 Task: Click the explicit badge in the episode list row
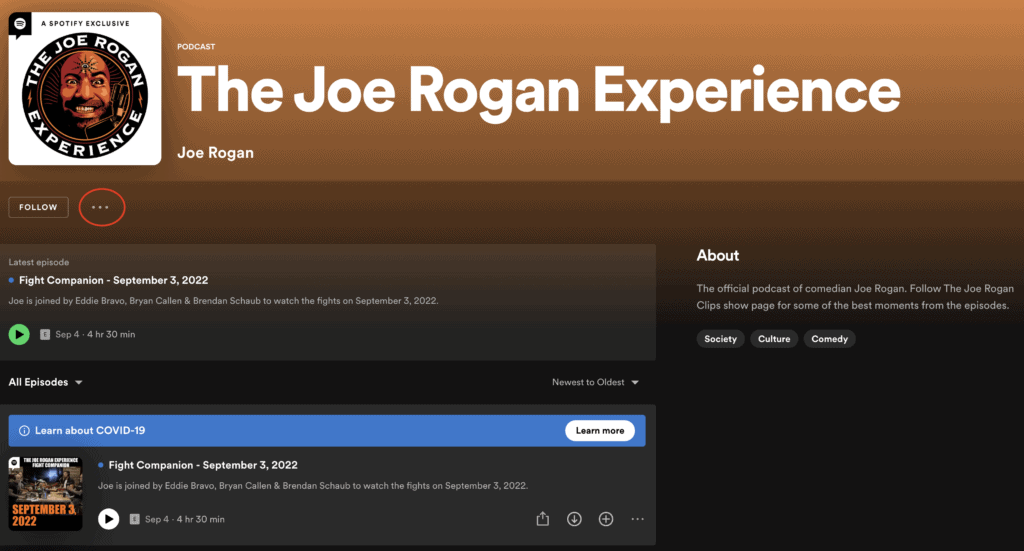(x=135, y=519)
